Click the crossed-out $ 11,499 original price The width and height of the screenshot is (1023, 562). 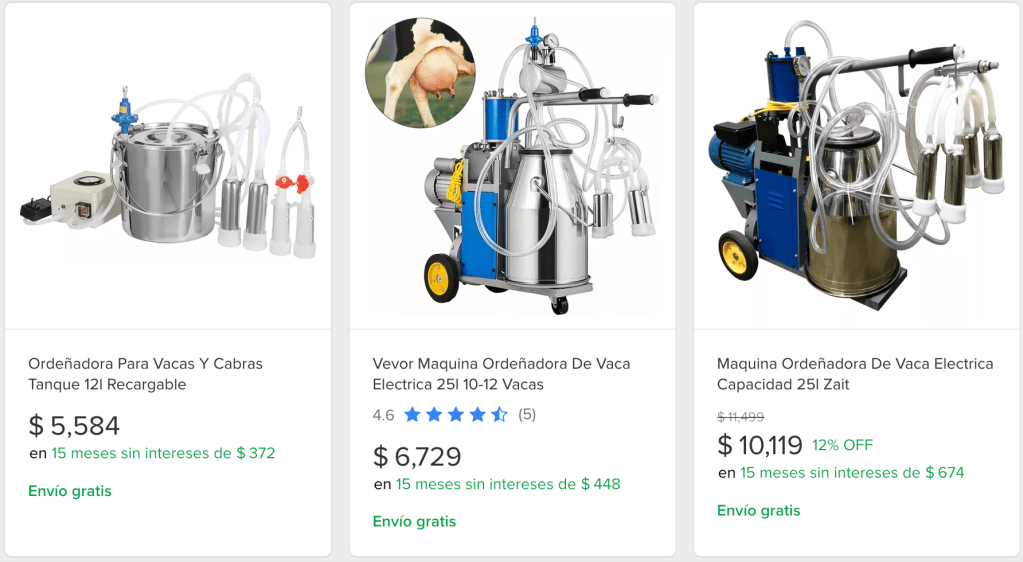point(741,416)
